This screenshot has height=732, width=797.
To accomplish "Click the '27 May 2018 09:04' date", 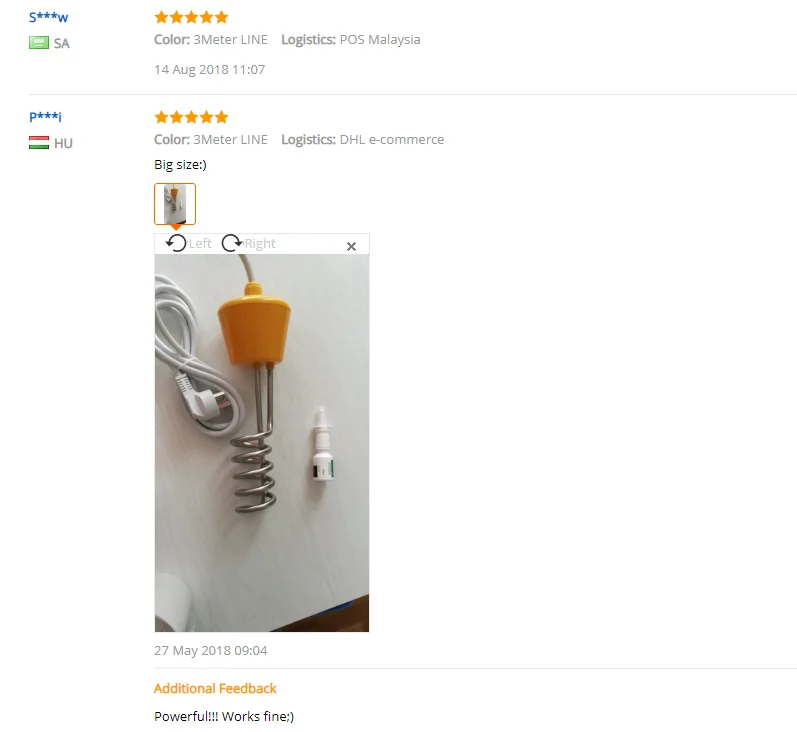I will pos(210,651).
